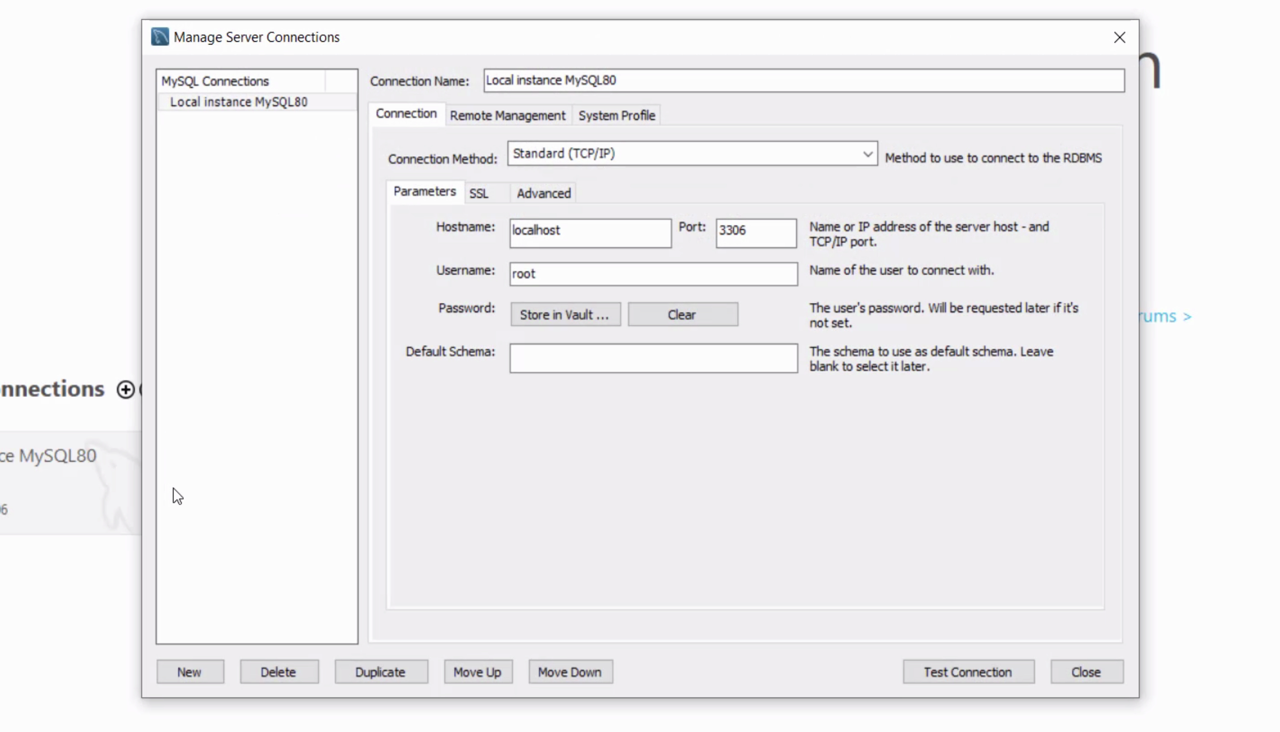Viewport: 1280px width, 732px height.
Task: Click Store in Vault button
Action: pyautogui.click(x=565, y=314)
